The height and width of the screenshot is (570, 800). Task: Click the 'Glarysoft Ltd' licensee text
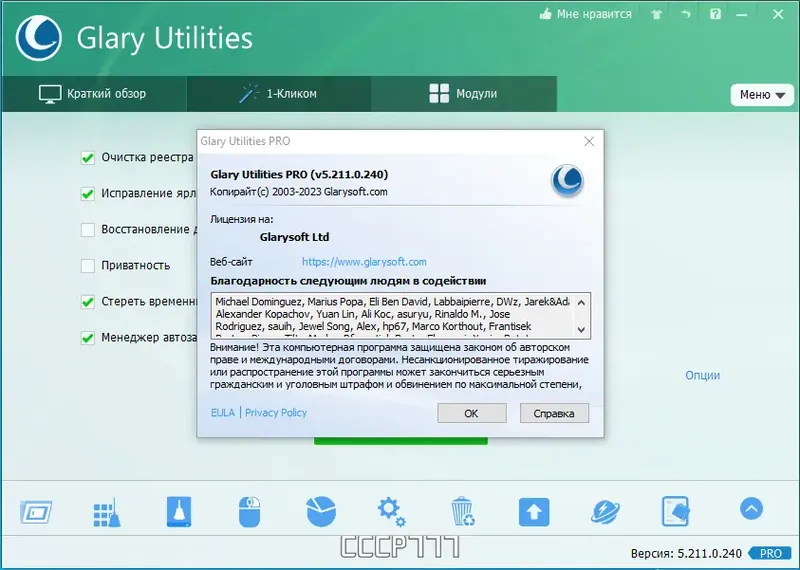tap(294, 237)
